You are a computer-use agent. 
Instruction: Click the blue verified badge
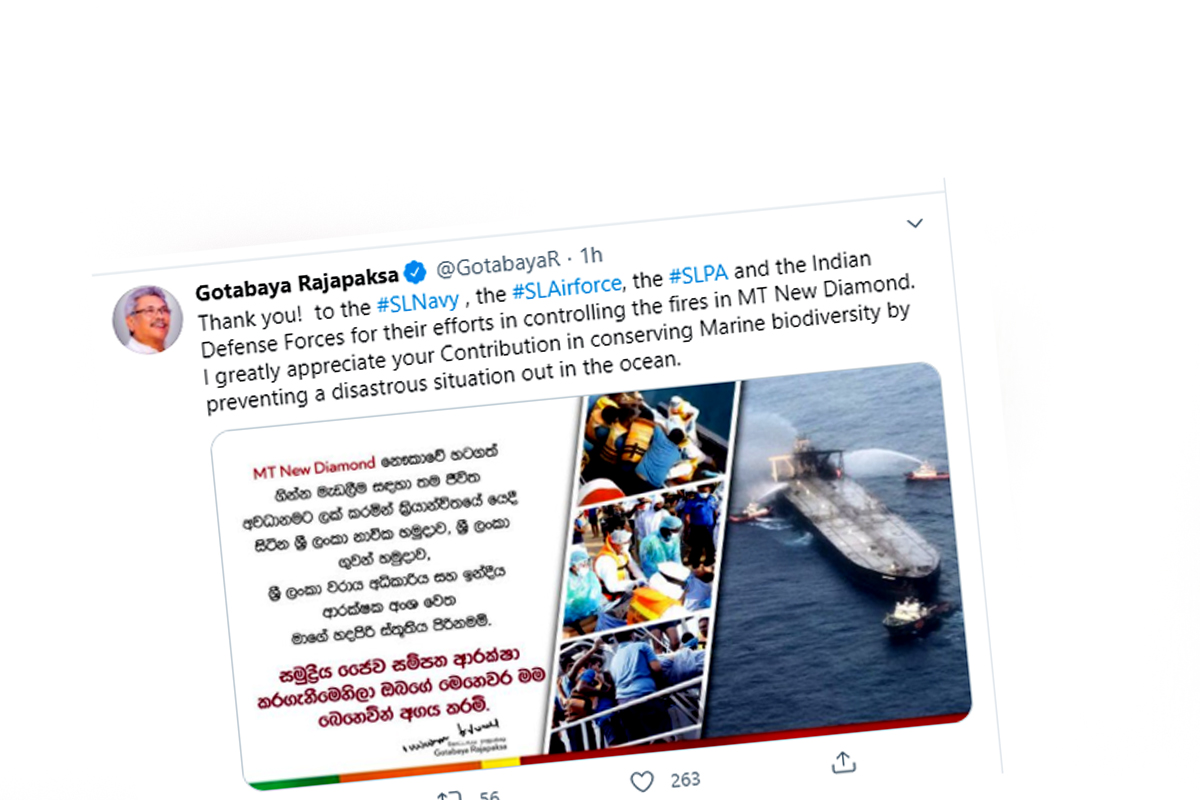click(416, 272)
